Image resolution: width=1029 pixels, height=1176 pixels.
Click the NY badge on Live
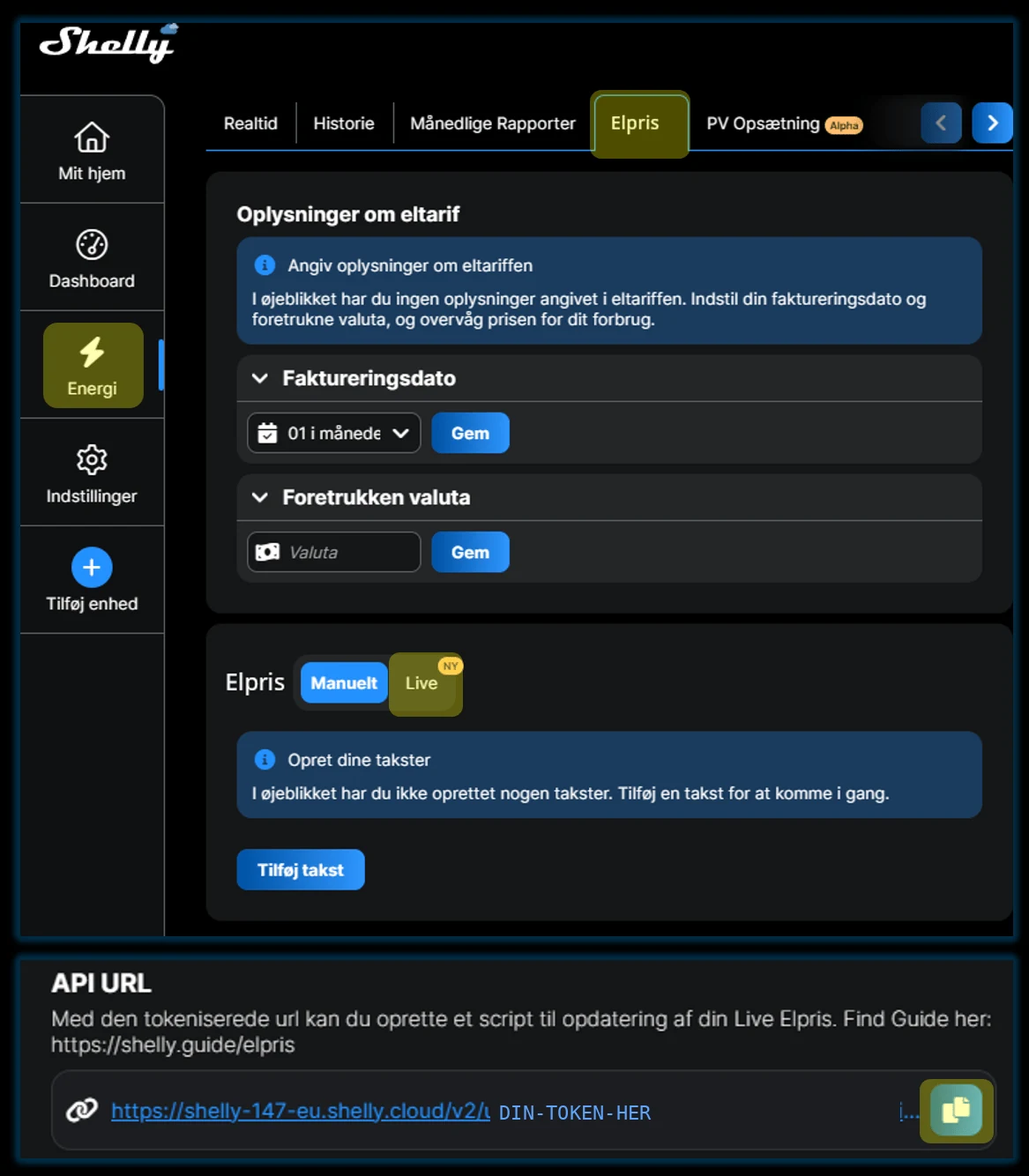(x=451, y=666)
